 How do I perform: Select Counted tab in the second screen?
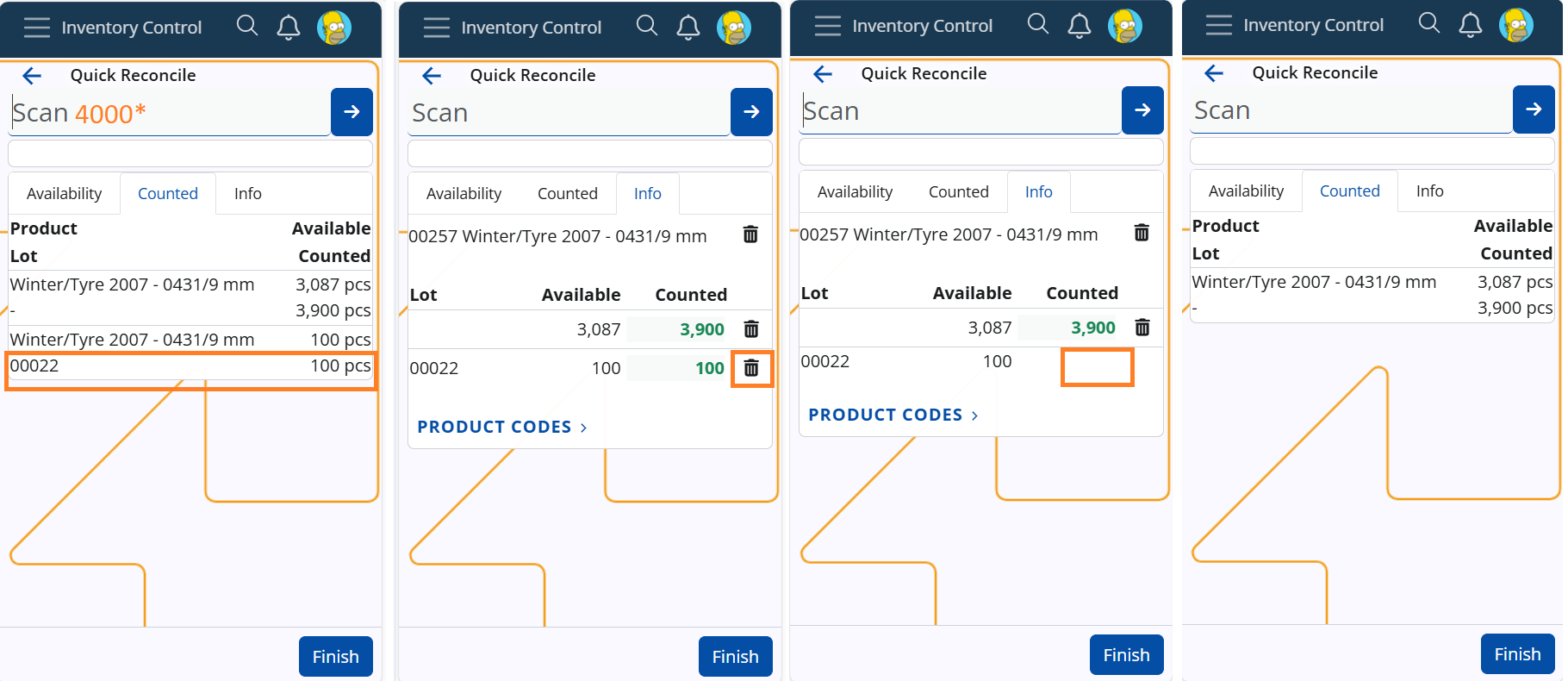[568, 194]
